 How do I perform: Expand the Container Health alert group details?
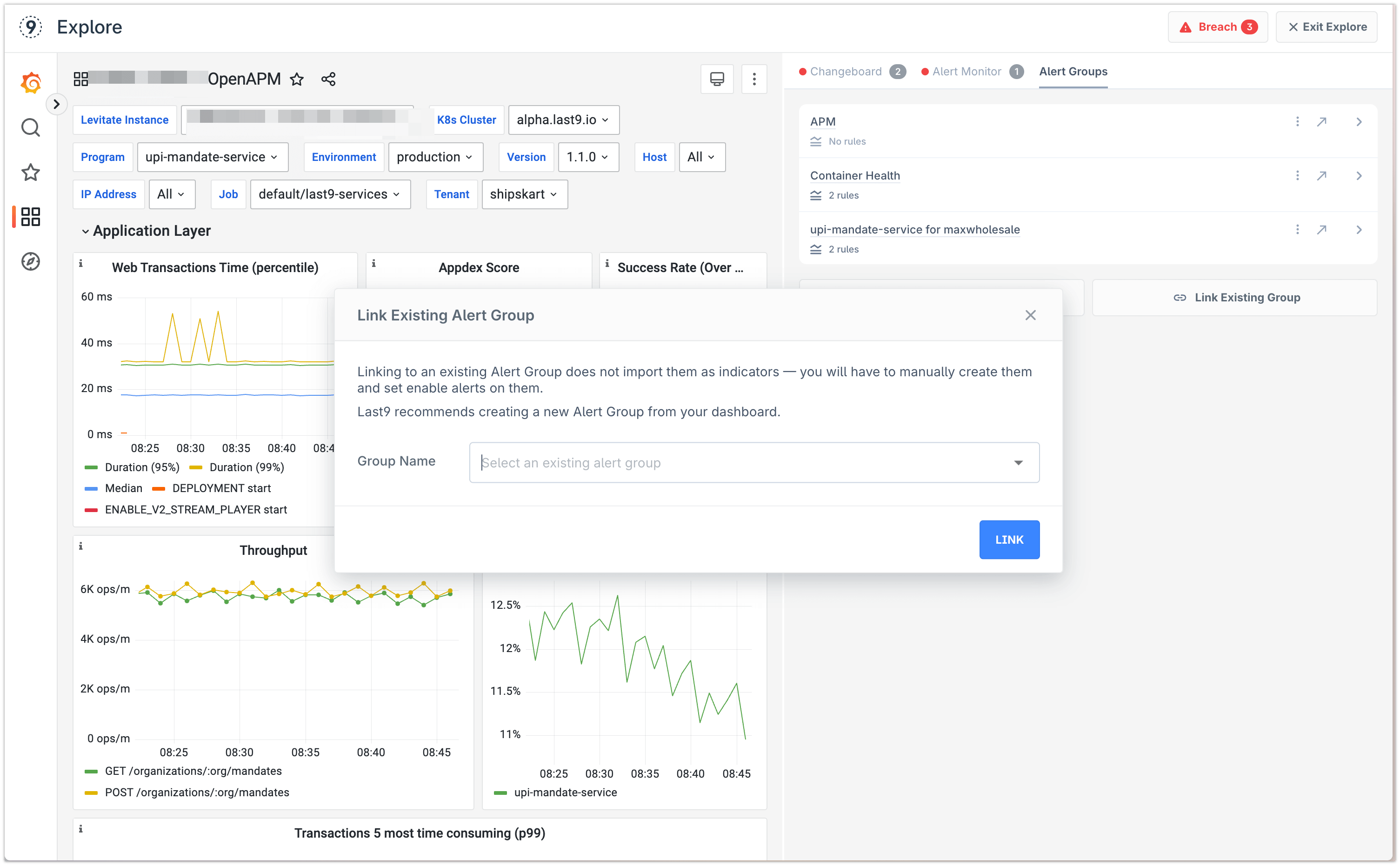click(1360, 176)
